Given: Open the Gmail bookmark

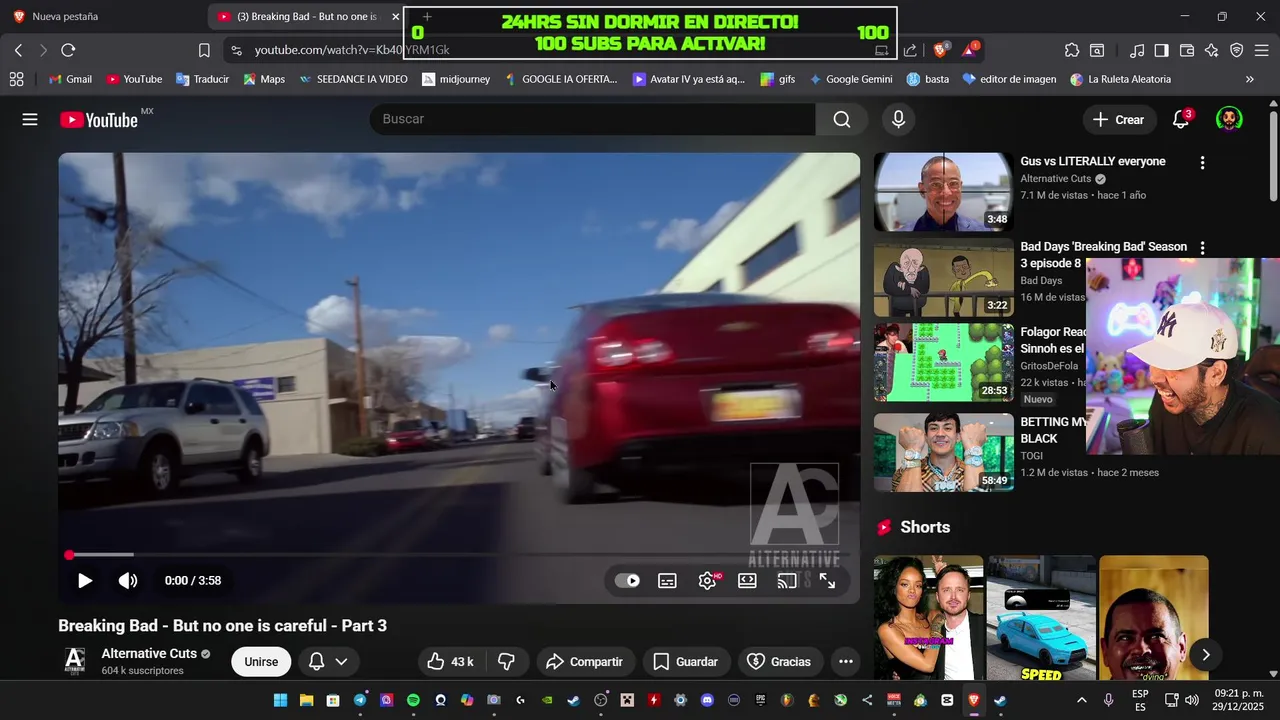Looking at the screenshot, I should (x=70, y=79).
